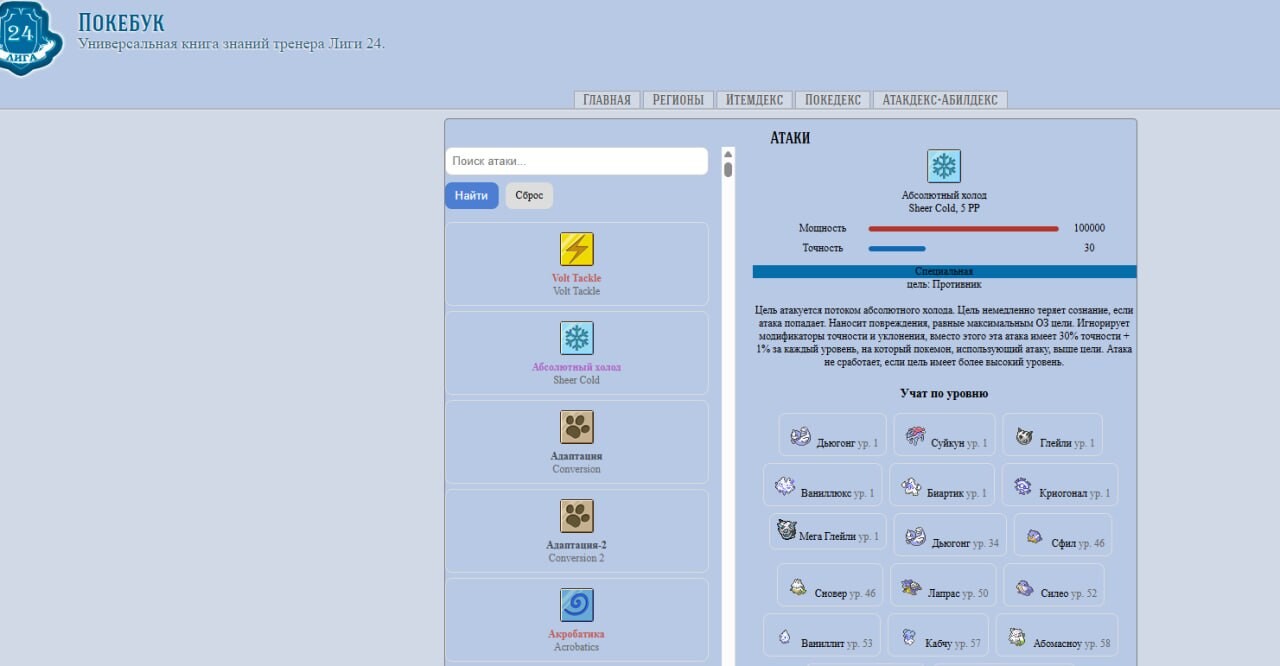Select the Acrobatics swirl icon
The image size is (1280, 666).
577,605
